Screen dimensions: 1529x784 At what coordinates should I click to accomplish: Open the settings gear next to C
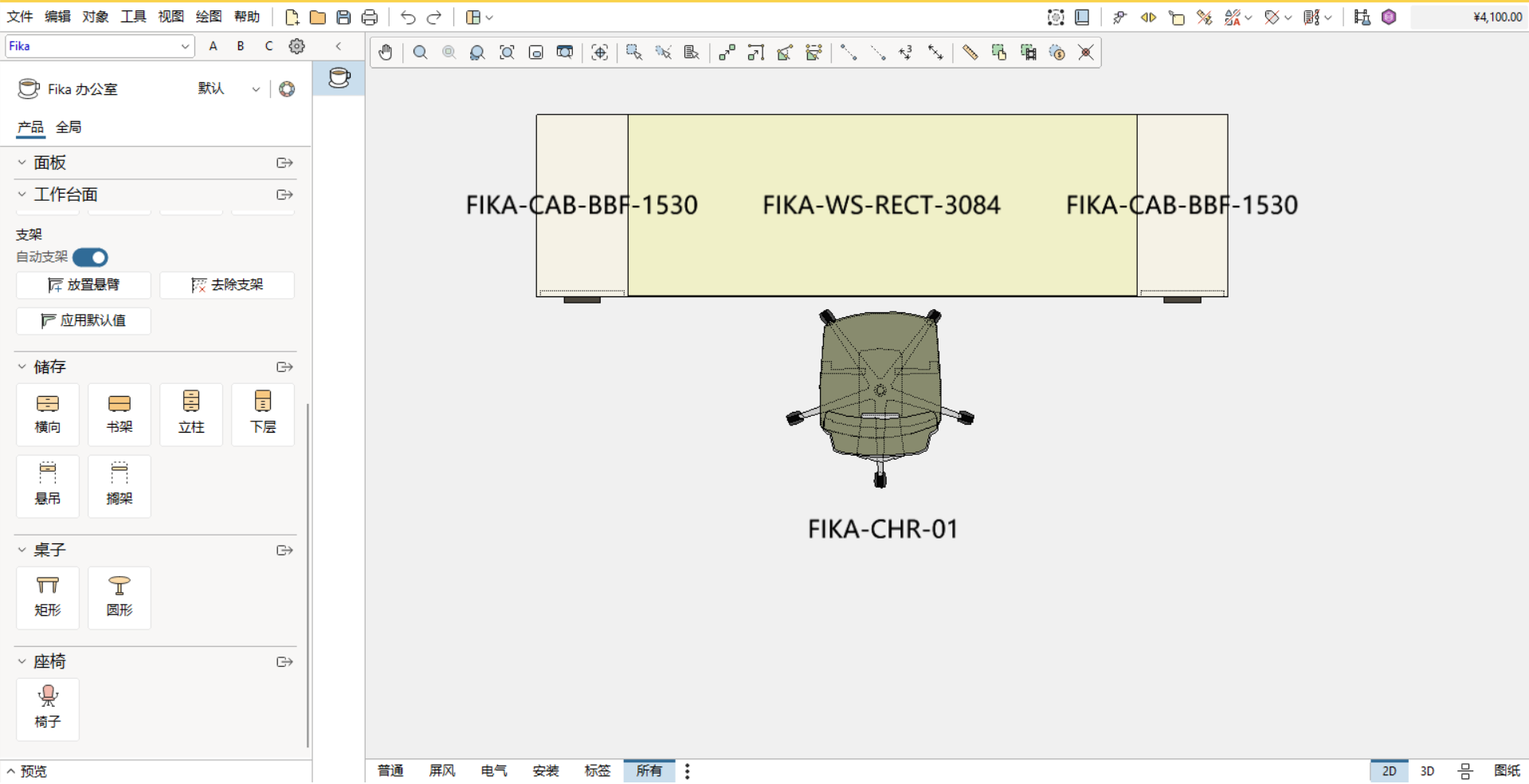click(297, 46)
